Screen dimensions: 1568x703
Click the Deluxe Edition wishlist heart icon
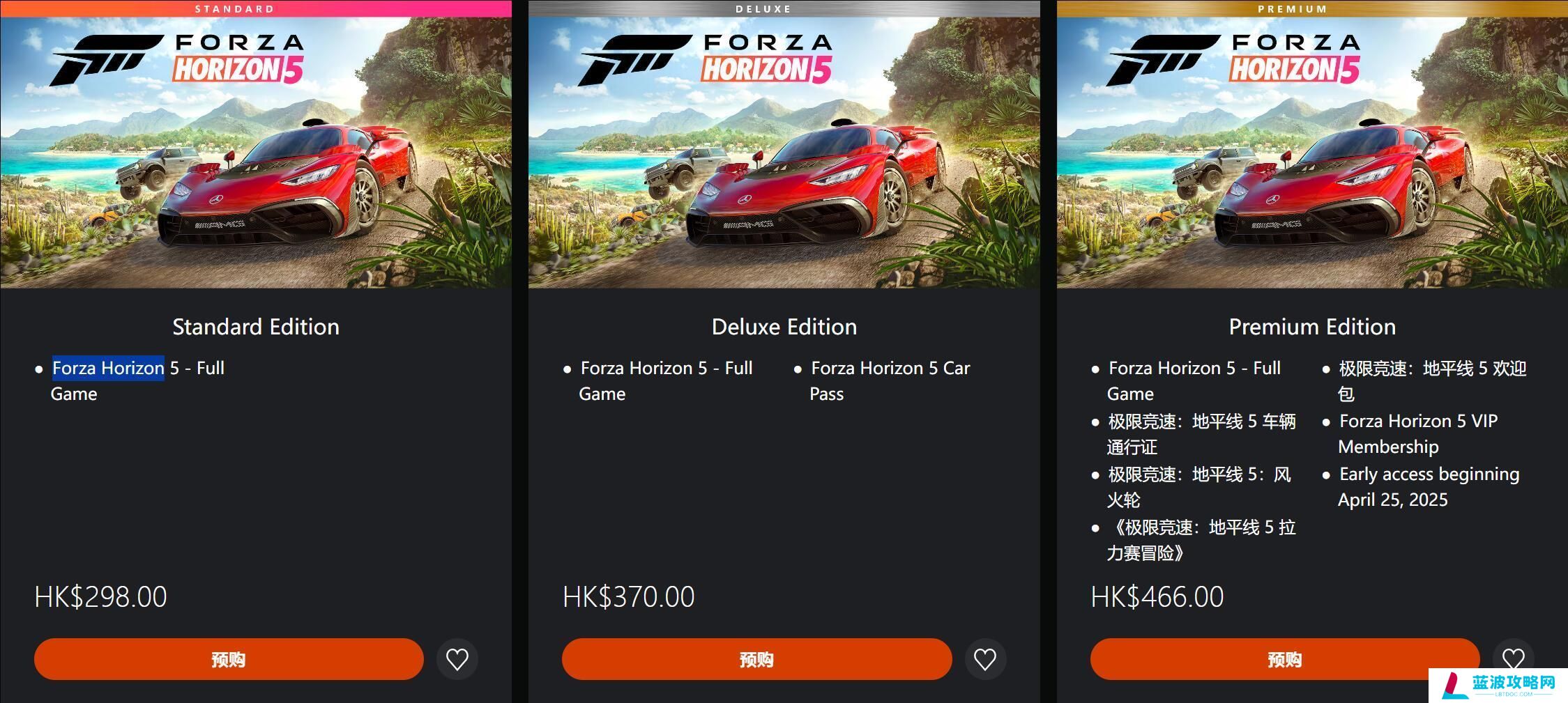(985, 659)
